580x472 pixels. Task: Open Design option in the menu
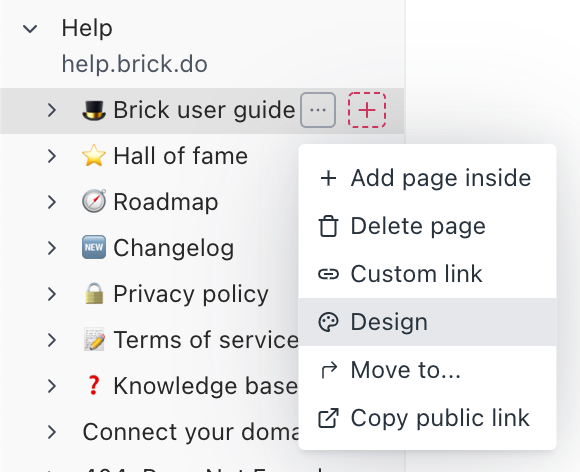point(427,322)
